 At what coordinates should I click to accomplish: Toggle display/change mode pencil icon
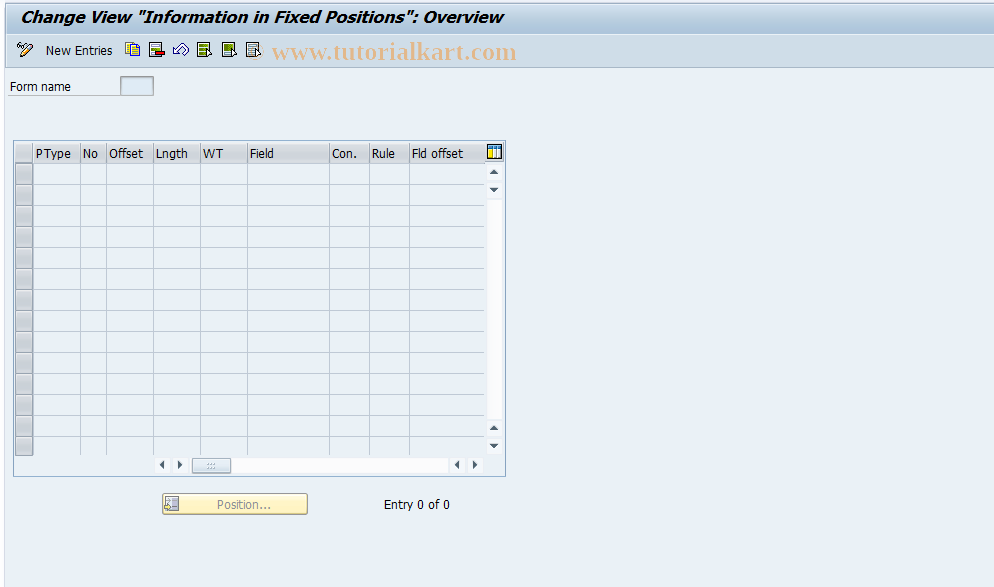pos(25,50)
